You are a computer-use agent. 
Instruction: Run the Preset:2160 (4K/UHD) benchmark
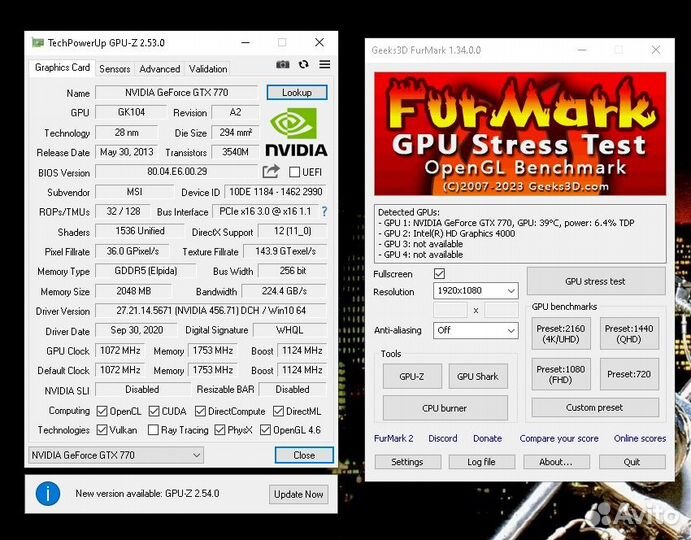coord(561,334)
